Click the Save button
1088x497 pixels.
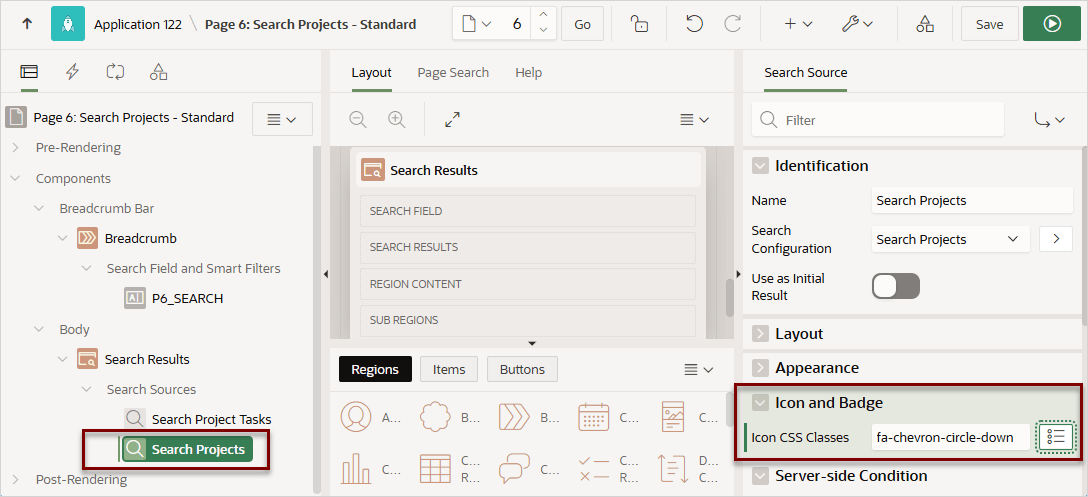tap(989, 24)
